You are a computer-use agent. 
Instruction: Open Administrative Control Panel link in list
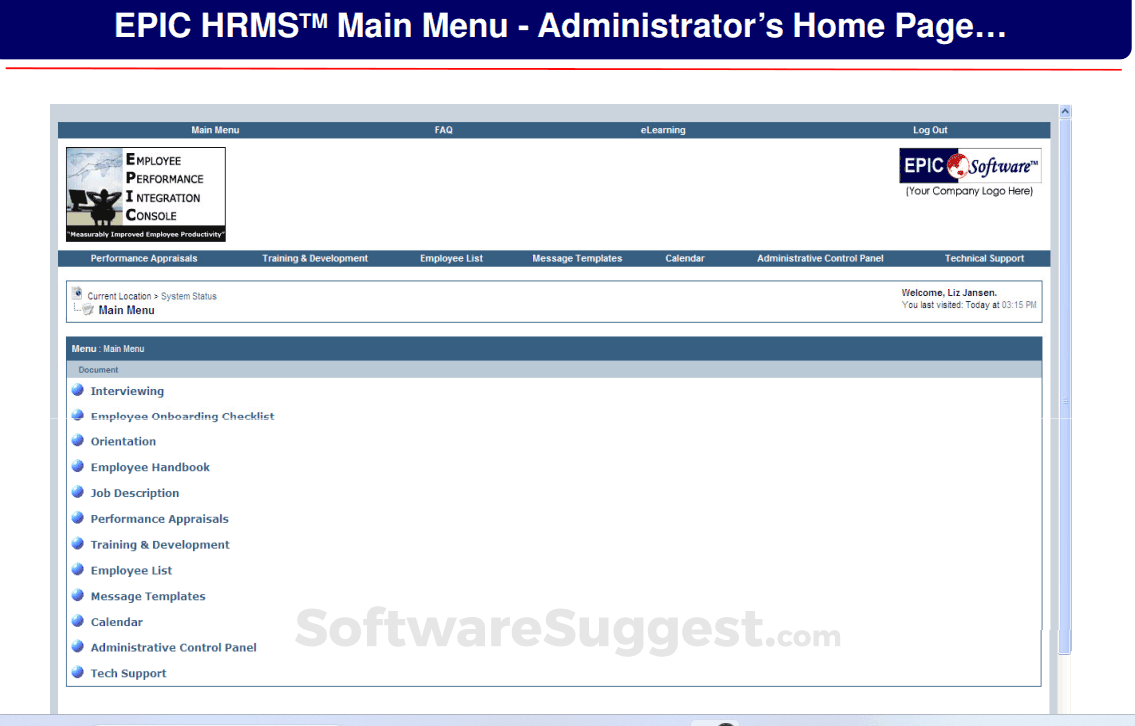coord(173,648)
